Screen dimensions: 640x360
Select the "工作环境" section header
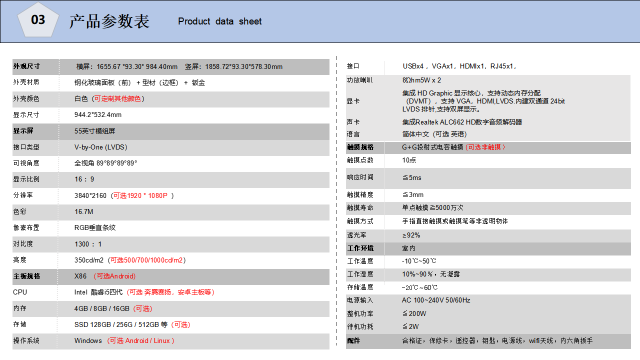[360, 248]
